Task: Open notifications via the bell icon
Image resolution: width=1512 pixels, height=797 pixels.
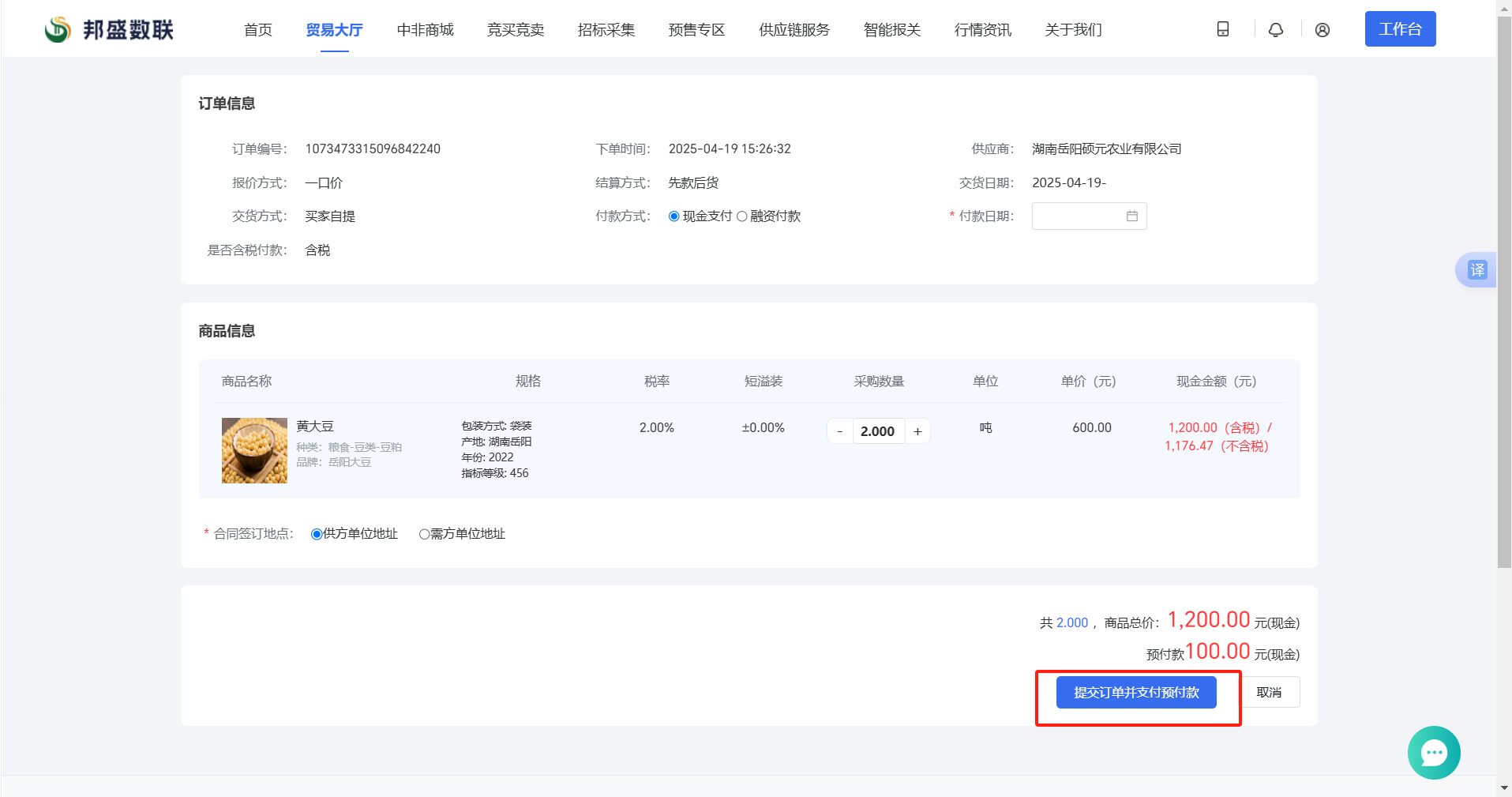Action: [x=1275, y=29]
